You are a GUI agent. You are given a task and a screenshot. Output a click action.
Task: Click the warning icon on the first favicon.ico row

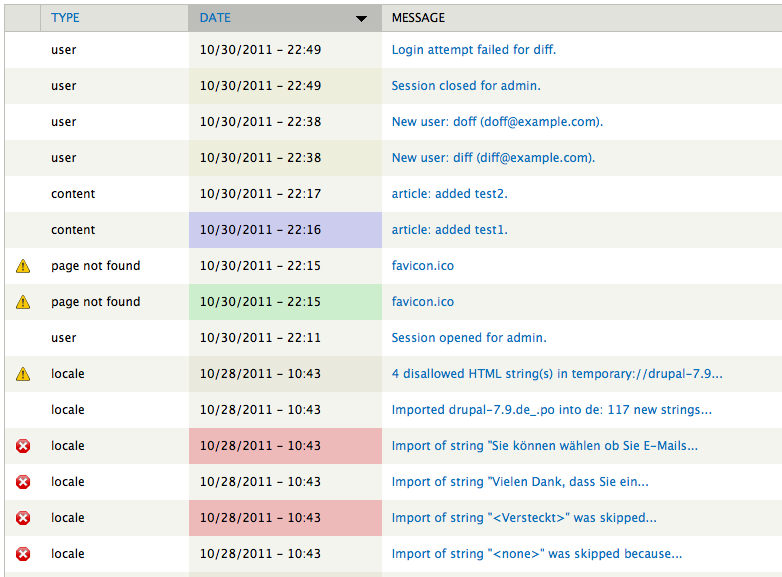(23, 266)
